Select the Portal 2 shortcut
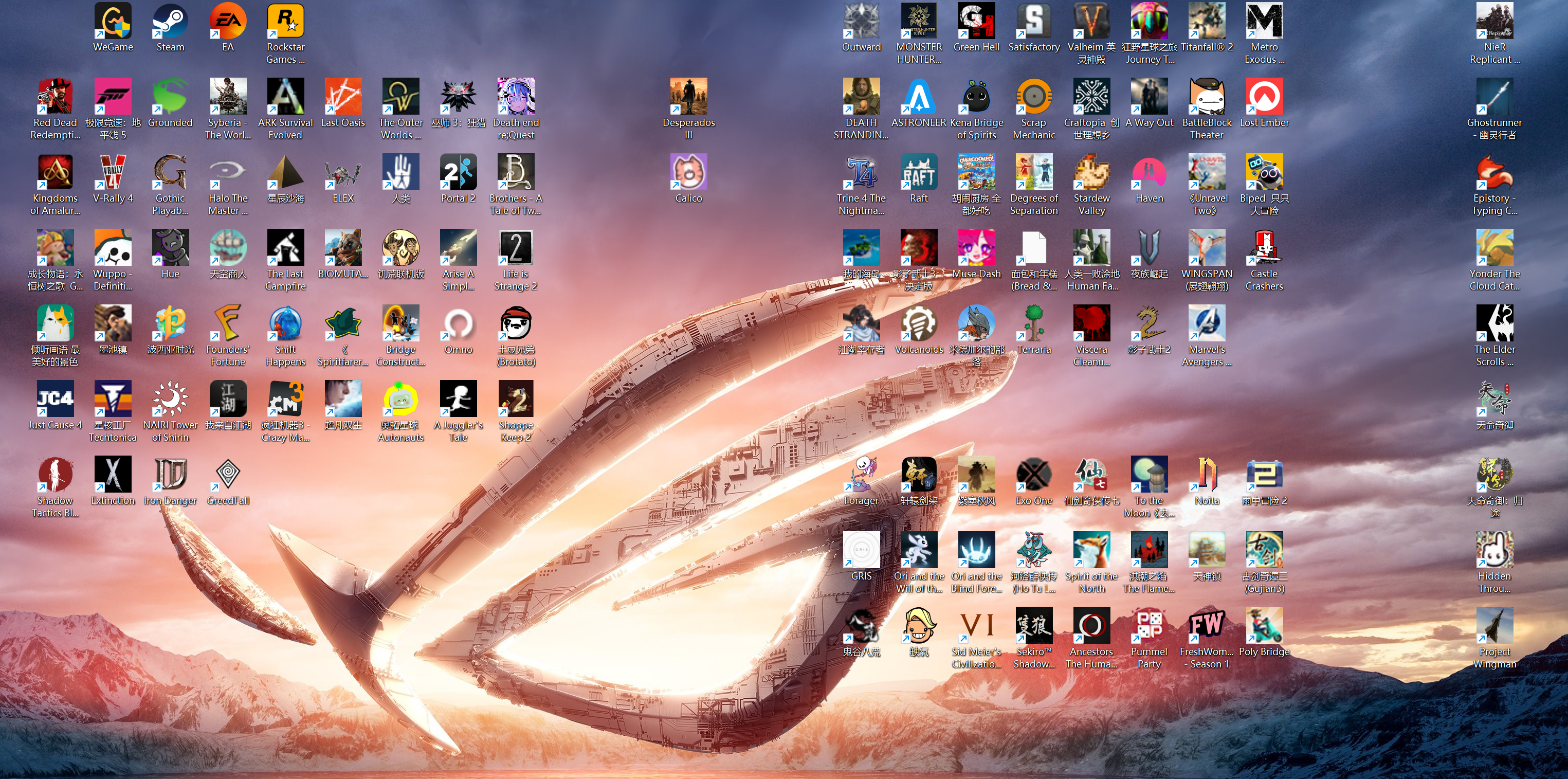 458,172
